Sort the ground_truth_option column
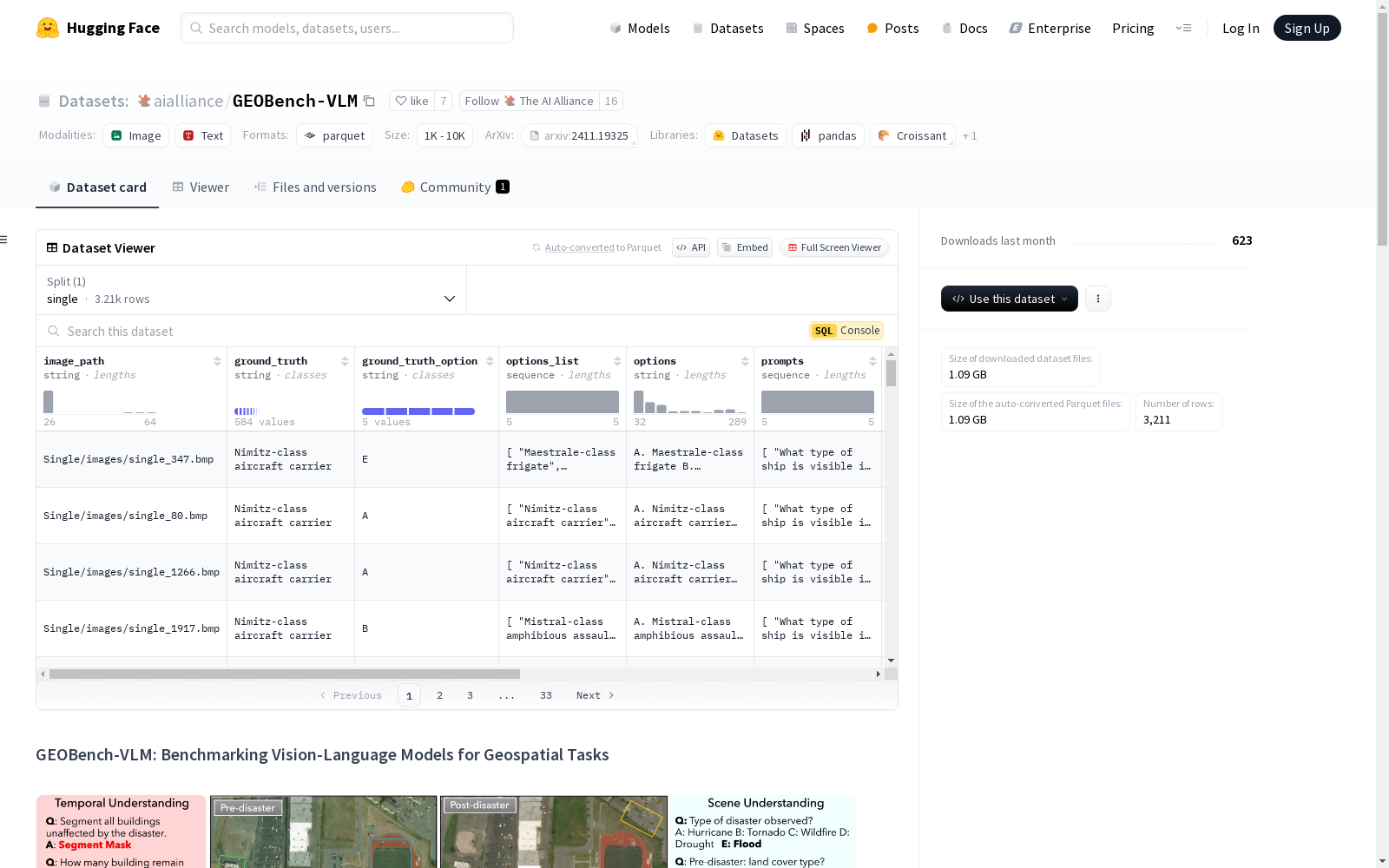This screenshot has width=1389, height=868. [490, 361]
